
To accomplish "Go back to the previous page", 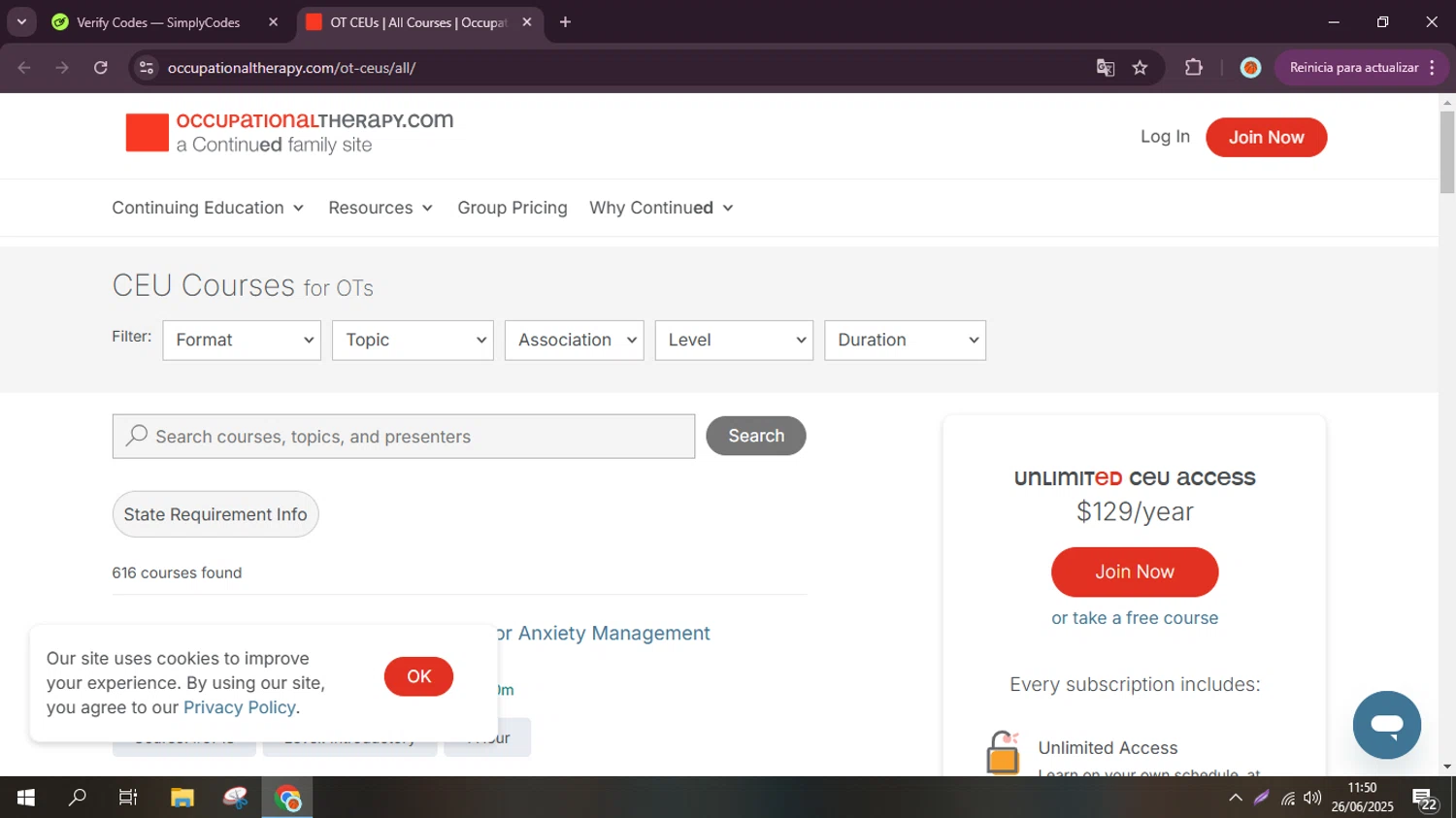I will [x=24, y=68].
